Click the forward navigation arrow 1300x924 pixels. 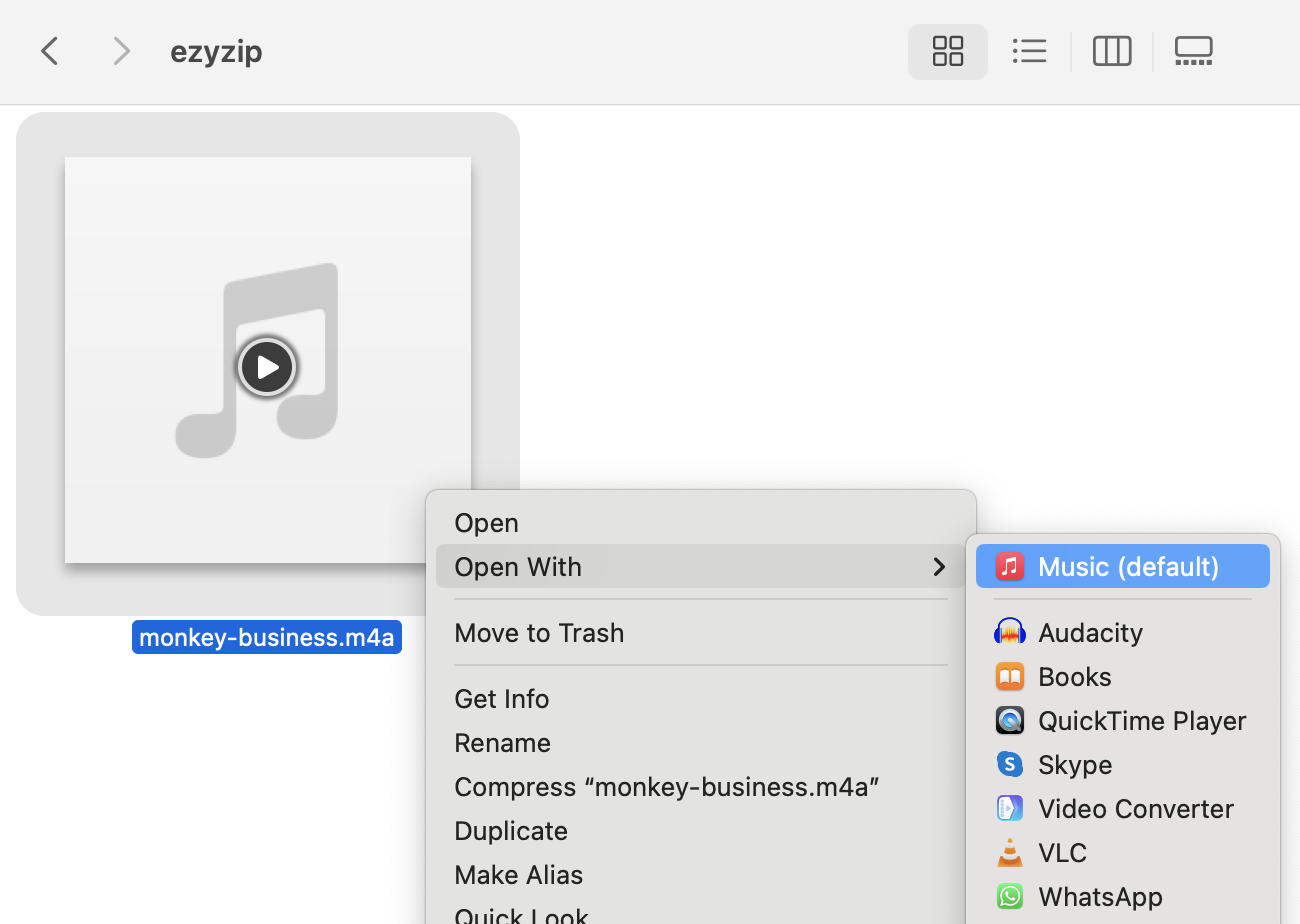[121, 51]
